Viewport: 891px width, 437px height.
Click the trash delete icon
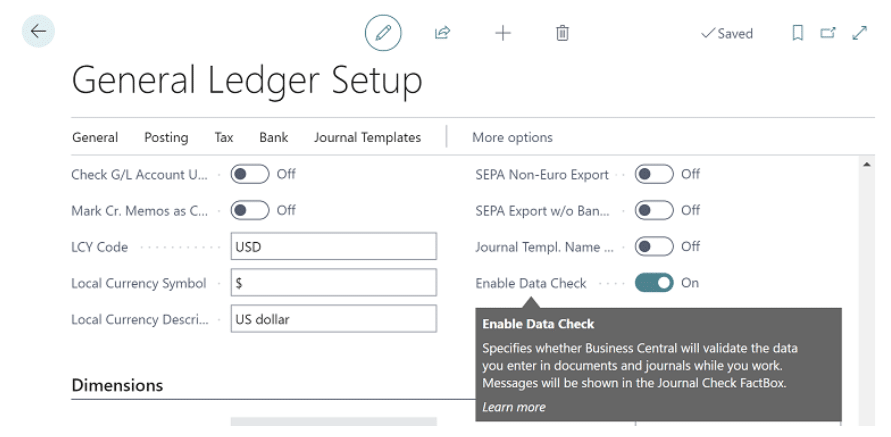click(562, 33)
